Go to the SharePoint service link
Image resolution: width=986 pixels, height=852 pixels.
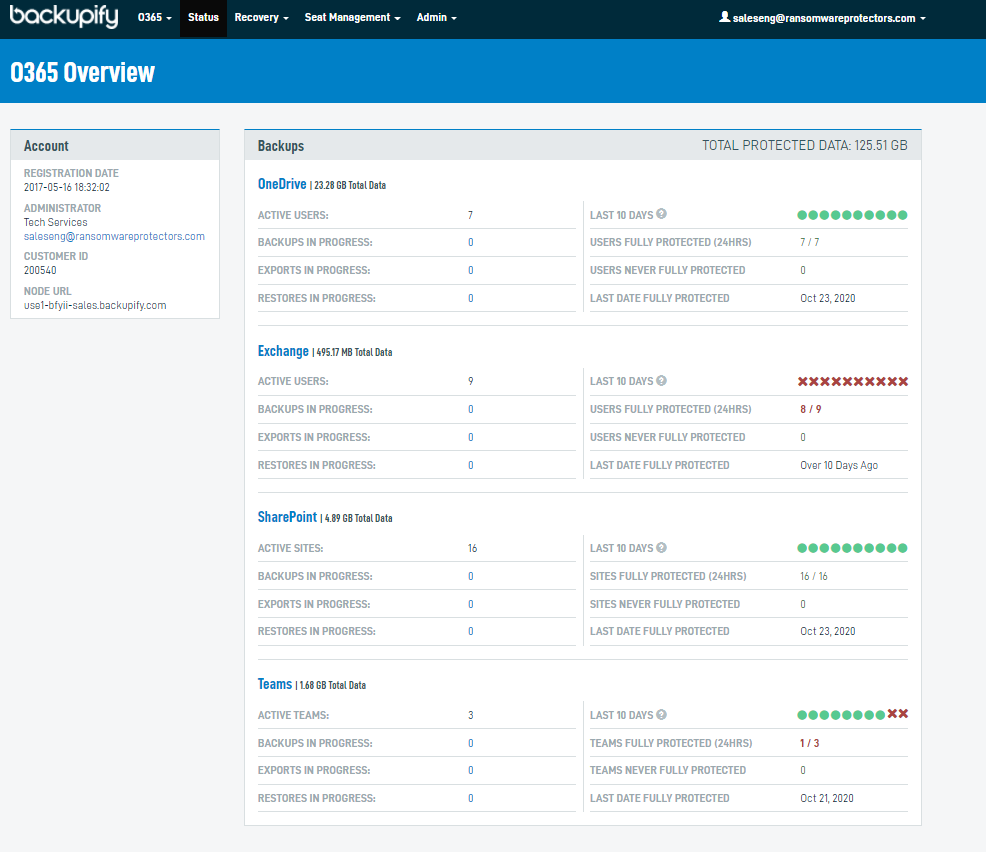tap(287, 518)
